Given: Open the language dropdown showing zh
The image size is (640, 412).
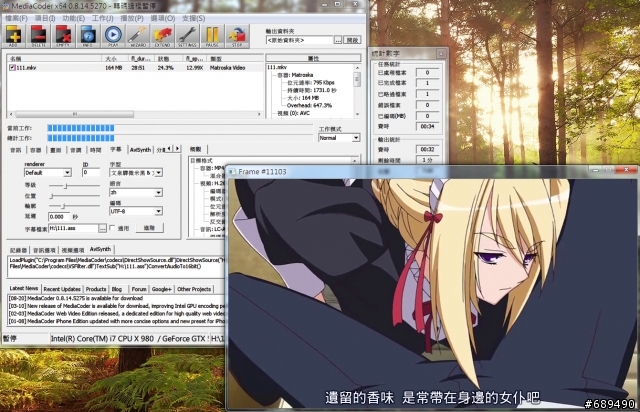Looking at the screenshot, I should [x=158, y=192].
